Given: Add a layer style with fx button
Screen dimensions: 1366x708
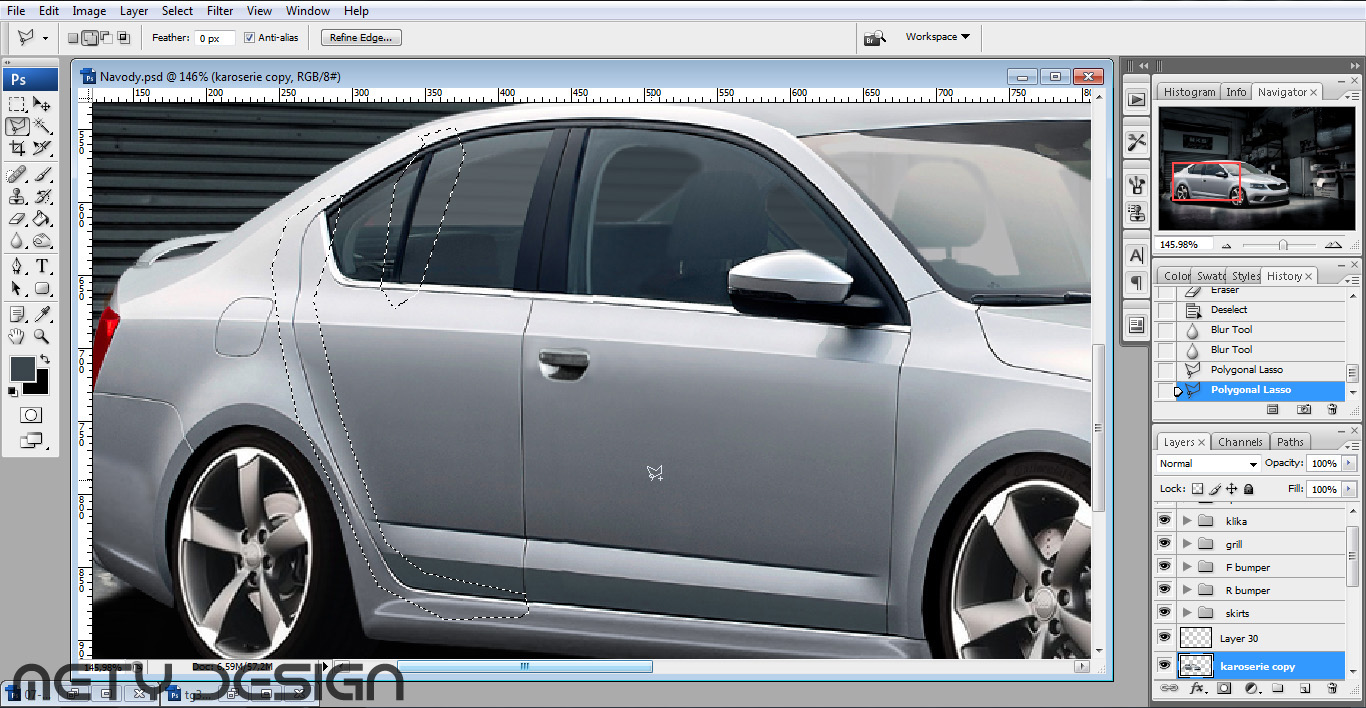Looking at the screenshot, I should (1197, 688).
